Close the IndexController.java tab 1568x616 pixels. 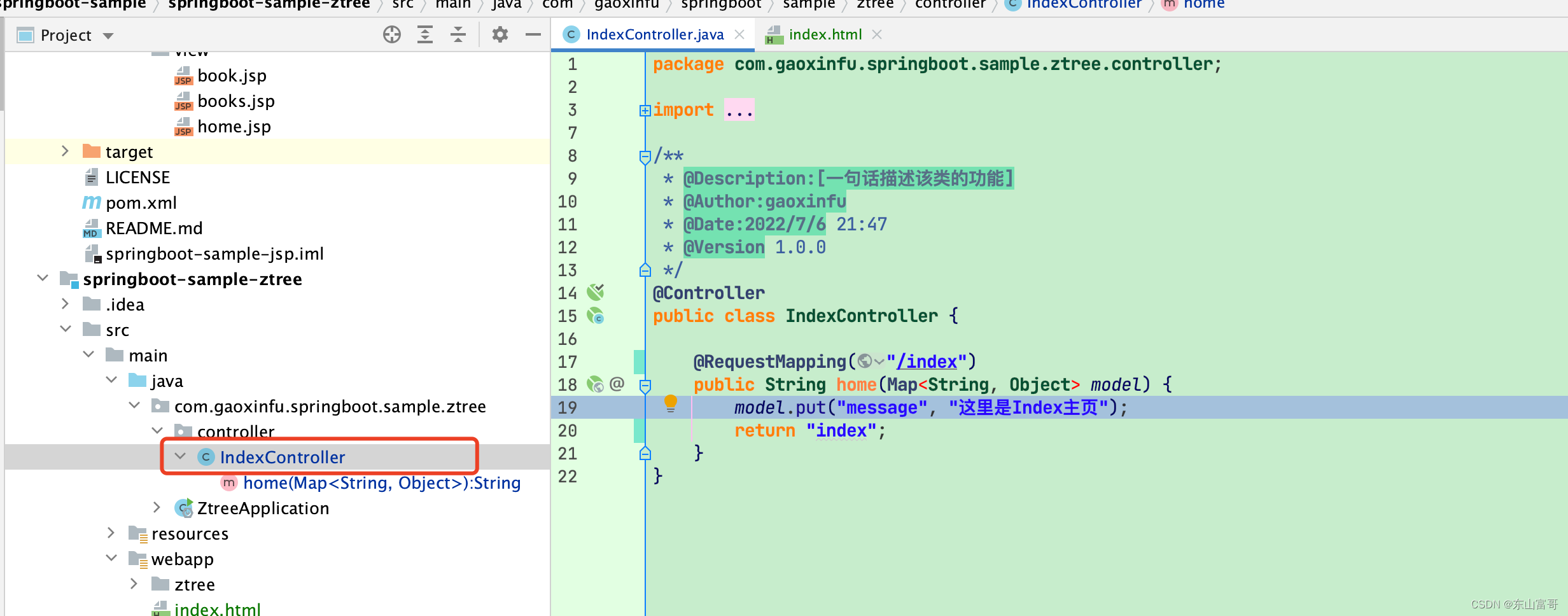click(x=739, y=34)
